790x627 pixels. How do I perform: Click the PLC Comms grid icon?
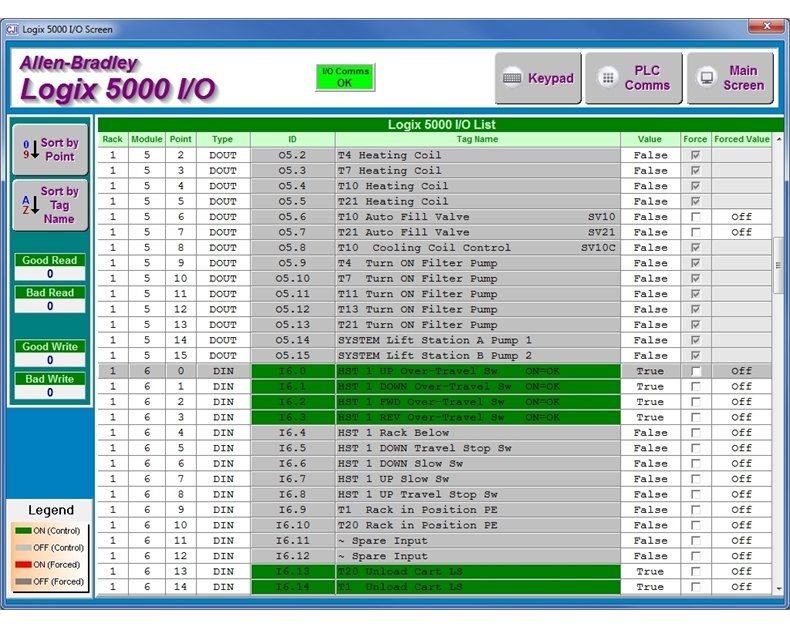click(x=607, y=78)
